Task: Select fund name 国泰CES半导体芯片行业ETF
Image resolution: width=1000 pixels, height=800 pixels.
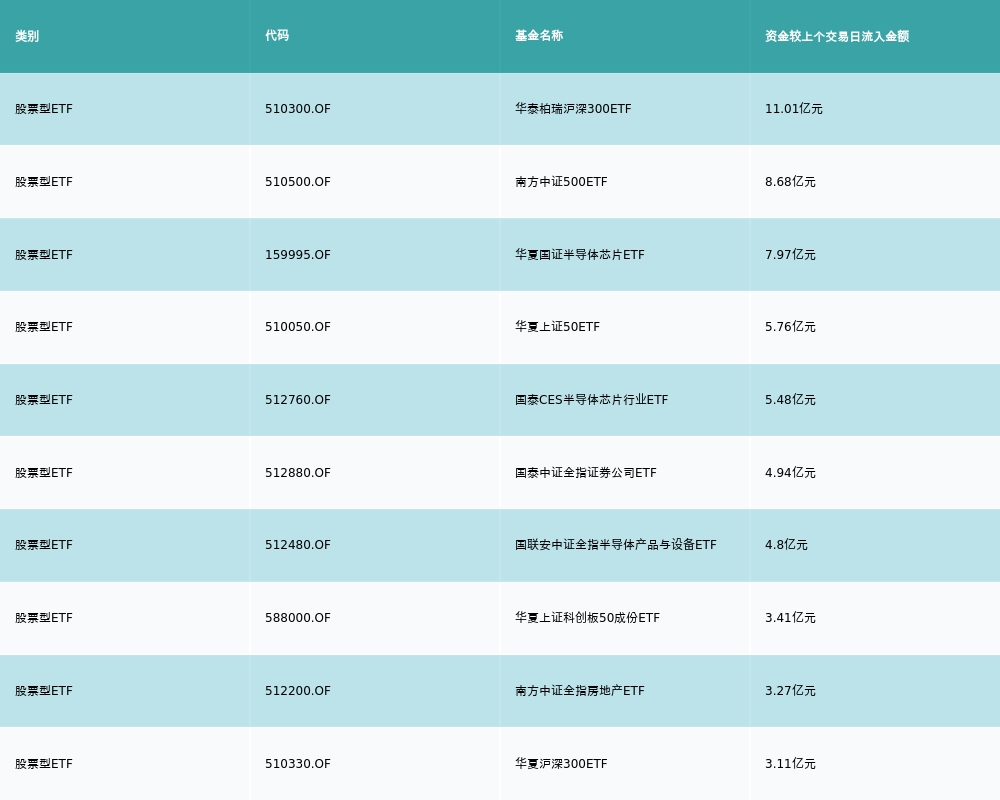Action: coord(592,400)
